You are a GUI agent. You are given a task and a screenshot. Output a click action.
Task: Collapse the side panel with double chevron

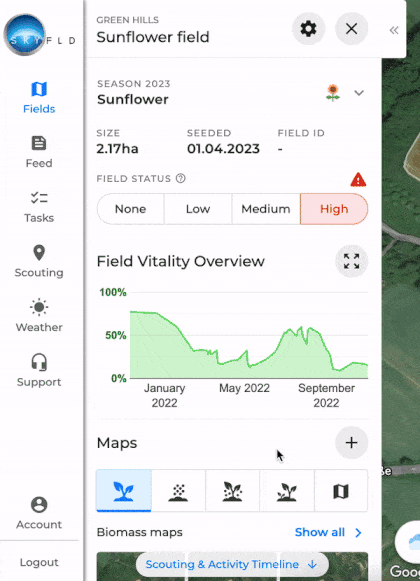394,30
